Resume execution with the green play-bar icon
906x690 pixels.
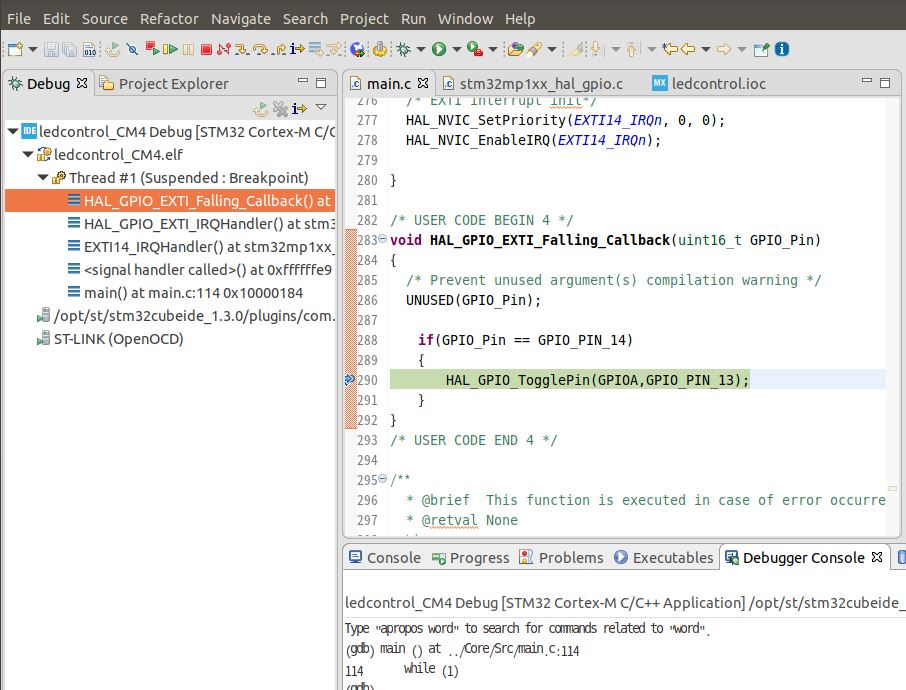[x=170, y=49]
